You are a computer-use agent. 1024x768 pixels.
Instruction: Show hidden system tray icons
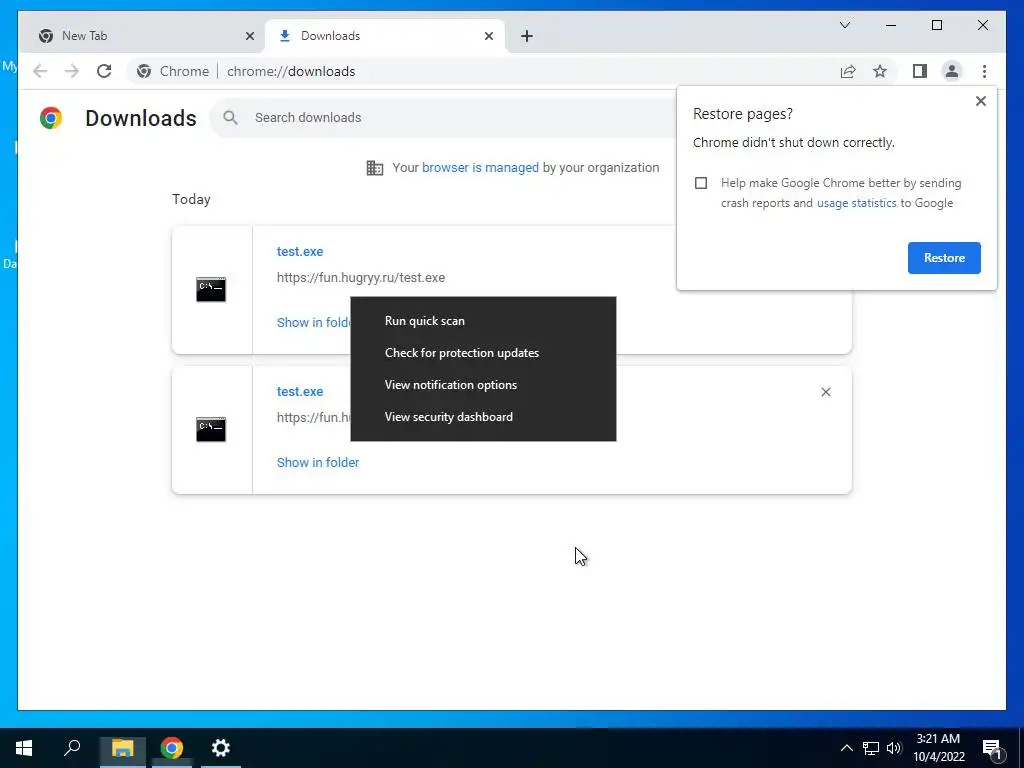point(846,748)
